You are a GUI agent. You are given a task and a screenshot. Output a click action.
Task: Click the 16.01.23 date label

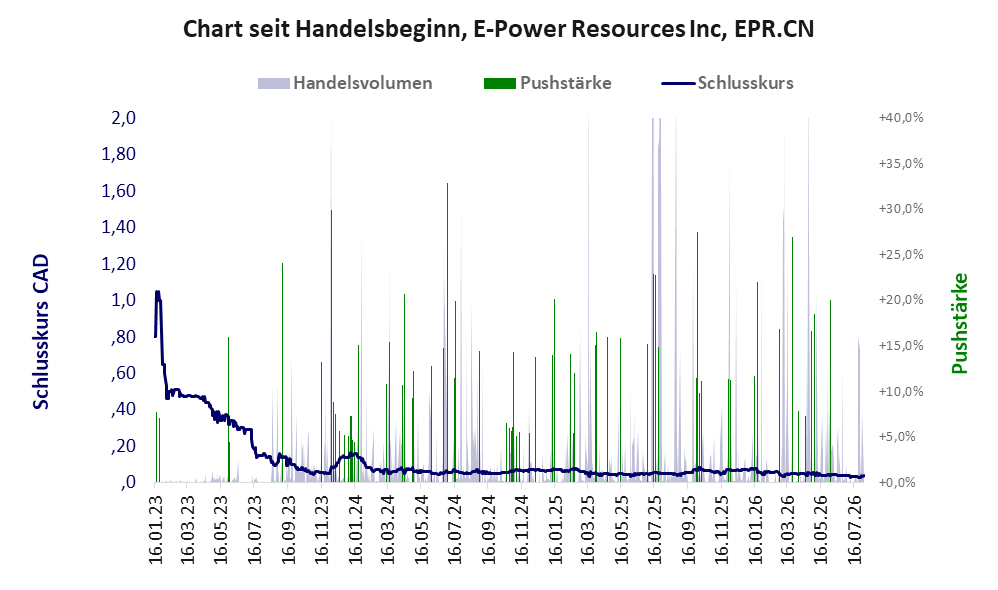point(155,530)
